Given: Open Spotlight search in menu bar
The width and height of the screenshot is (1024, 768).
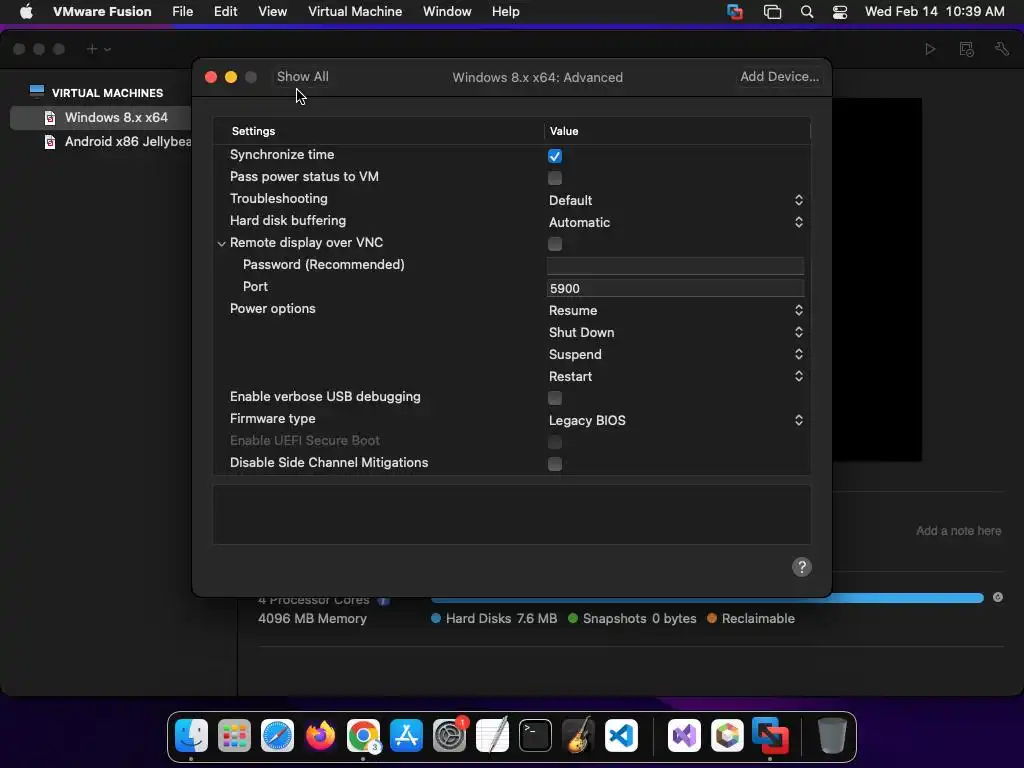Looking at the screenshot, I should pos(807,12).
